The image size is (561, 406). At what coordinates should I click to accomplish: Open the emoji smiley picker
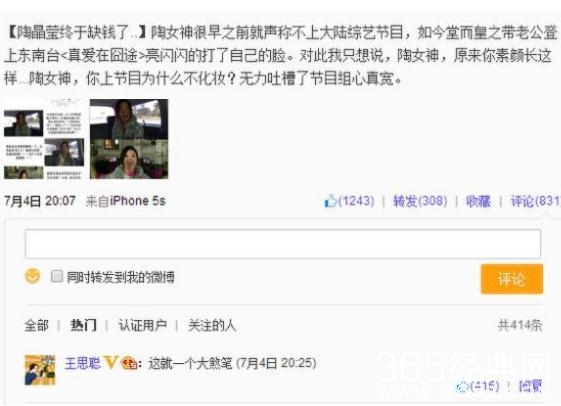click(33, 276)
